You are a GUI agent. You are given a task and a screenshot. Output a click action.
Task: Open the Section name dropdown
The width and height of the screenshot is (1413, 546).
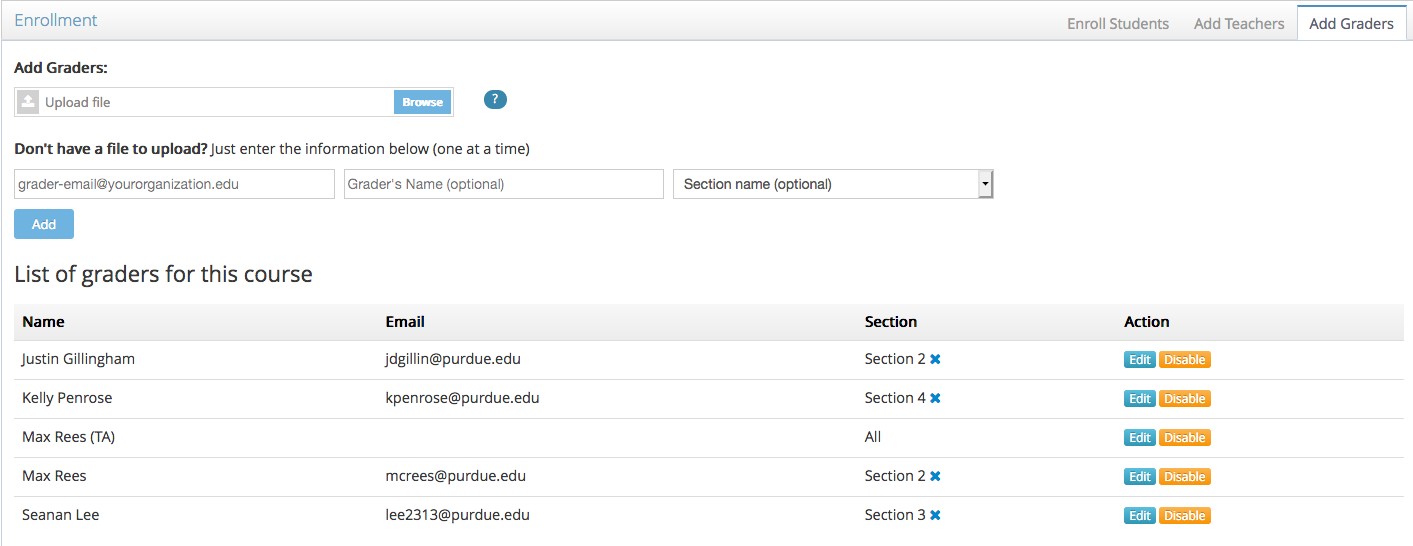[x=833, y=184]
